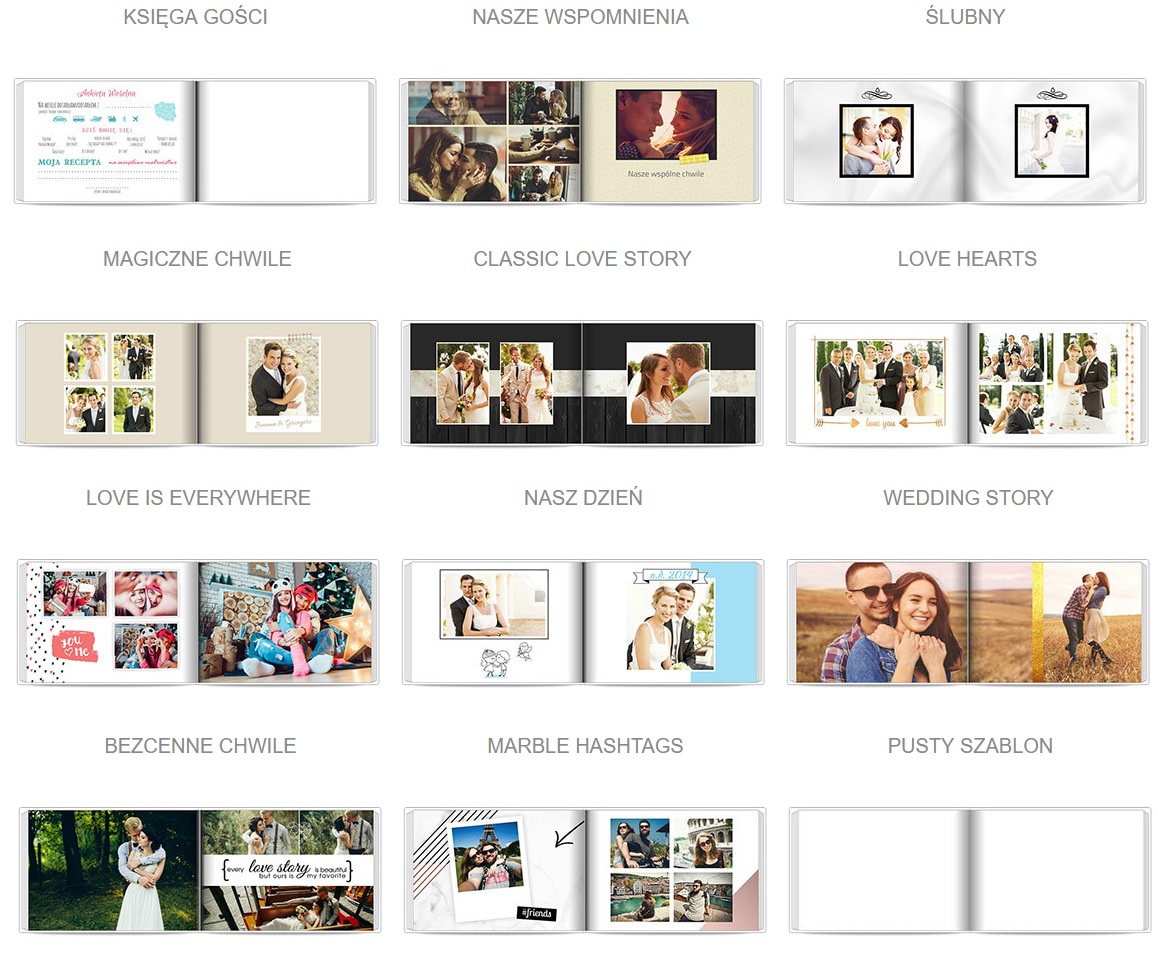Choose the Ślubny album template image
Screen dimensions: 1158x974
click(x=965, y=141)
